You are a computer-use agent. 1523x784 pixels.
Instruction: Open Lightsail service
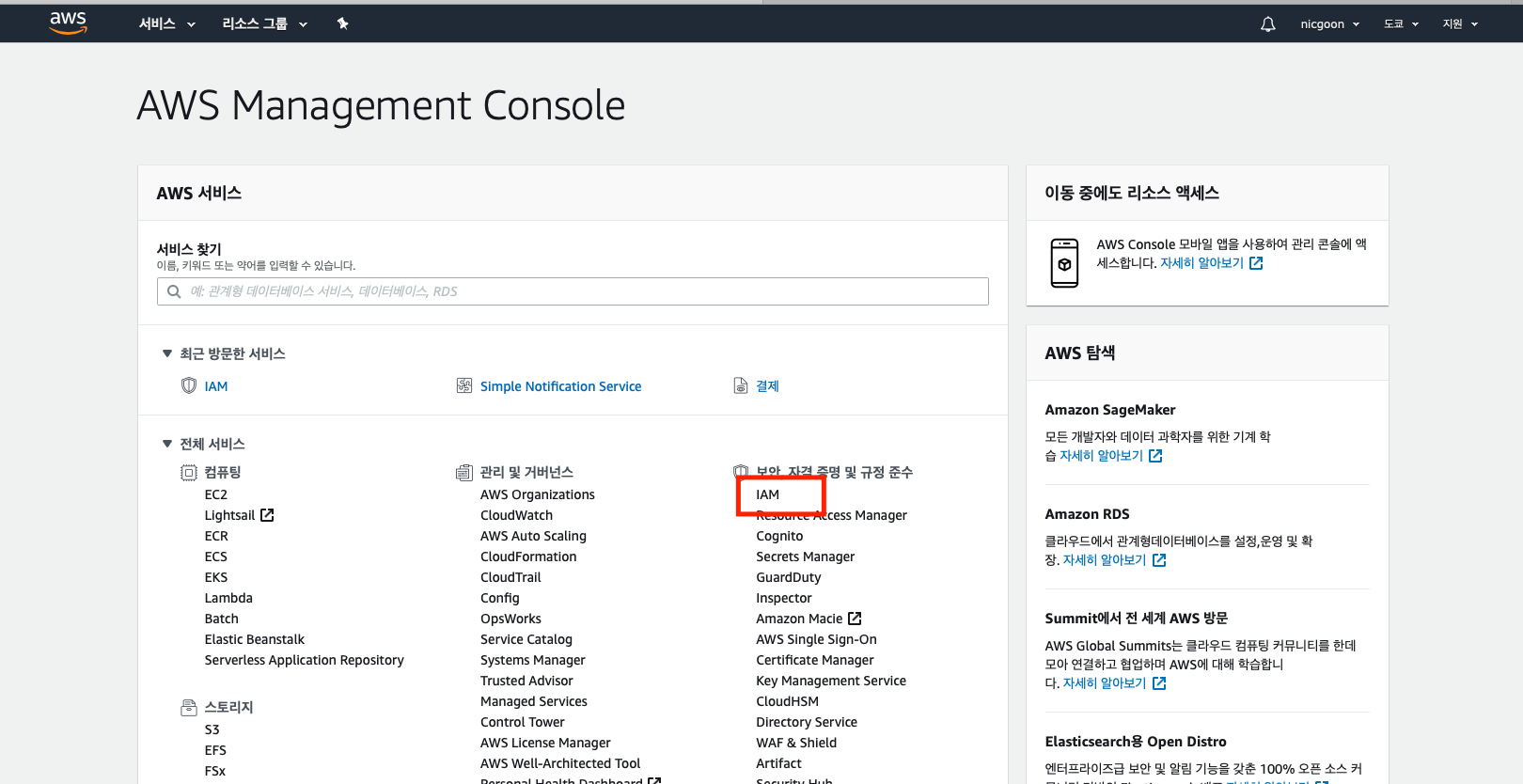tap(229, 515)
